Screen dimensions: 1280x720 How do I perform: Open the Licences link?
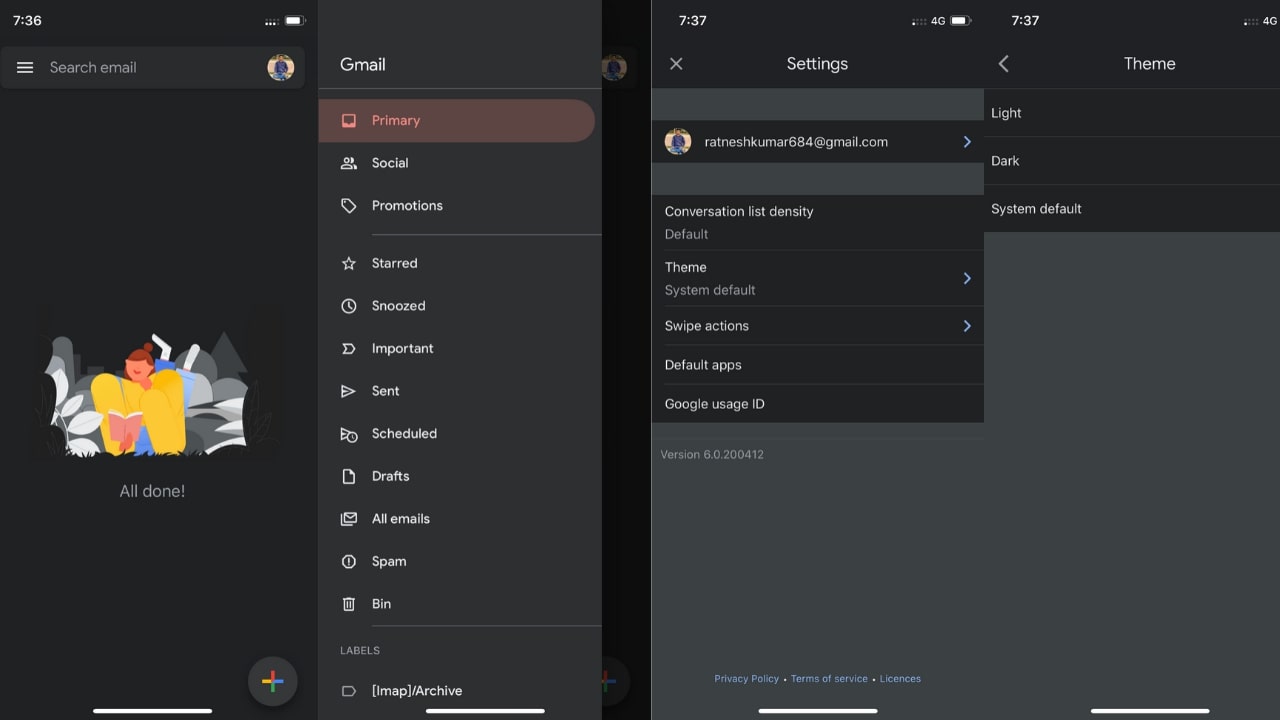click(900, 679)
